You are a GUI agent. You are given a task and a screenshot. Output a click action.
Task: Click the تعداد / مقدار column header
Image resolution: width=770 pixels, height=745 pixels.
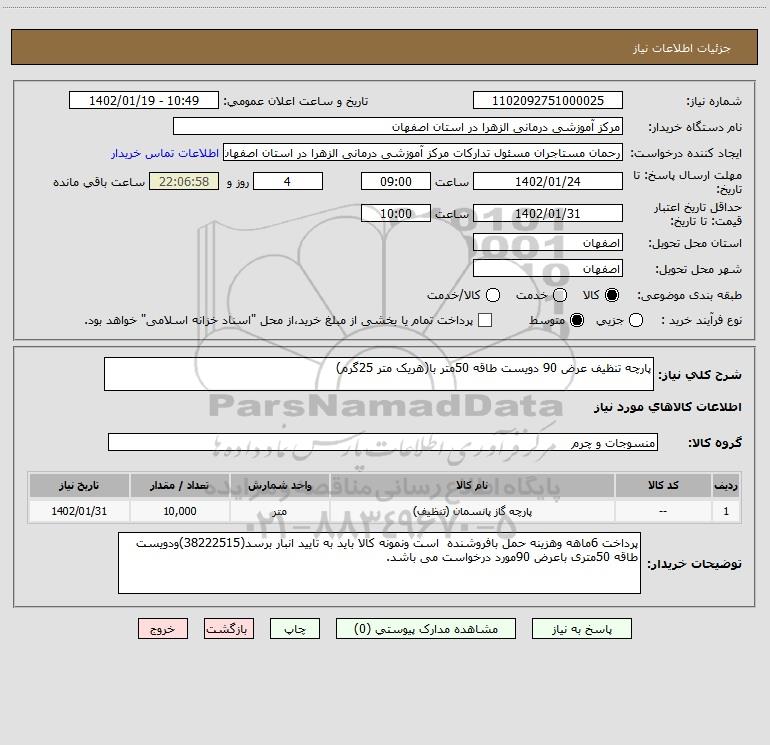coord(180,485)
